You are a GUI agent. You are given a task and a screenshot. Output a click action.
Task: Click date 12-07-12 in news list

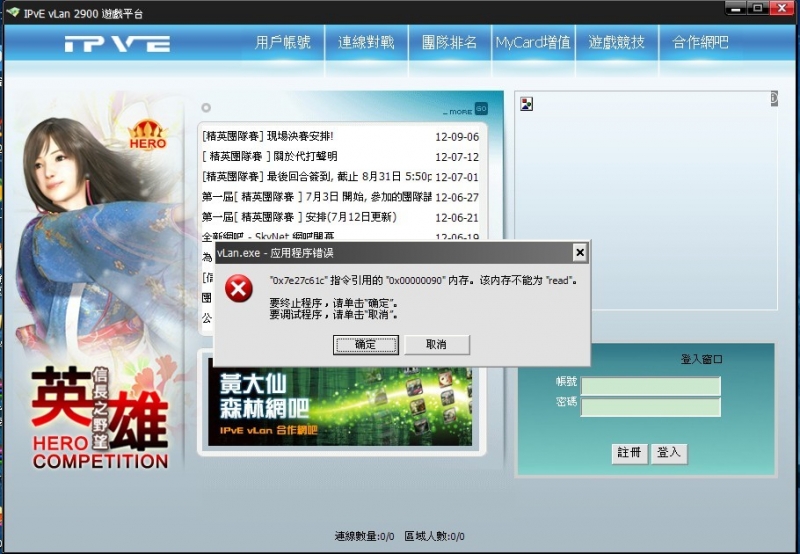coord(457,157)
